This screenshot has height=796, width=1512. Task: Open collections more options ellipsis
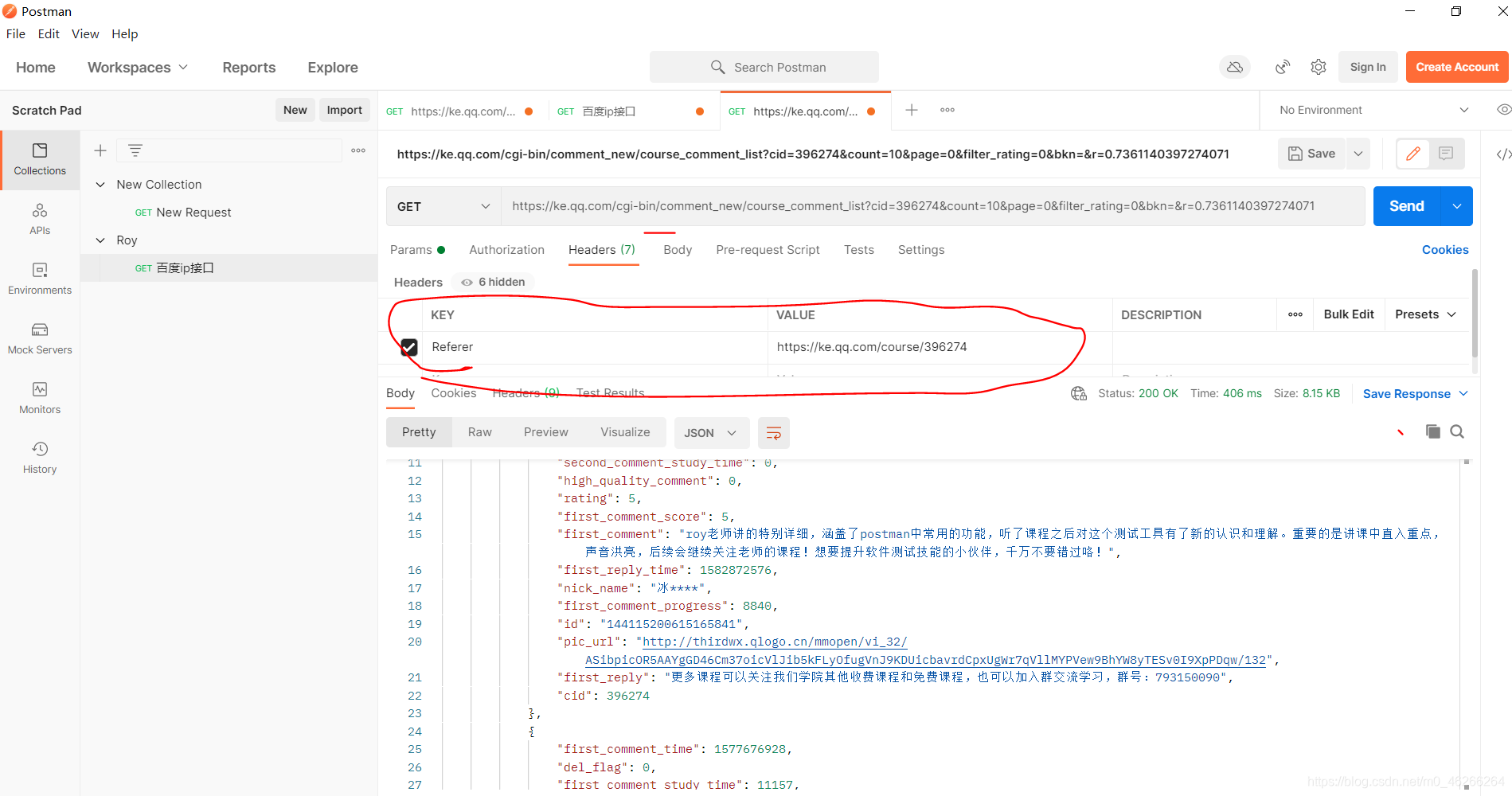click(358, 150)
